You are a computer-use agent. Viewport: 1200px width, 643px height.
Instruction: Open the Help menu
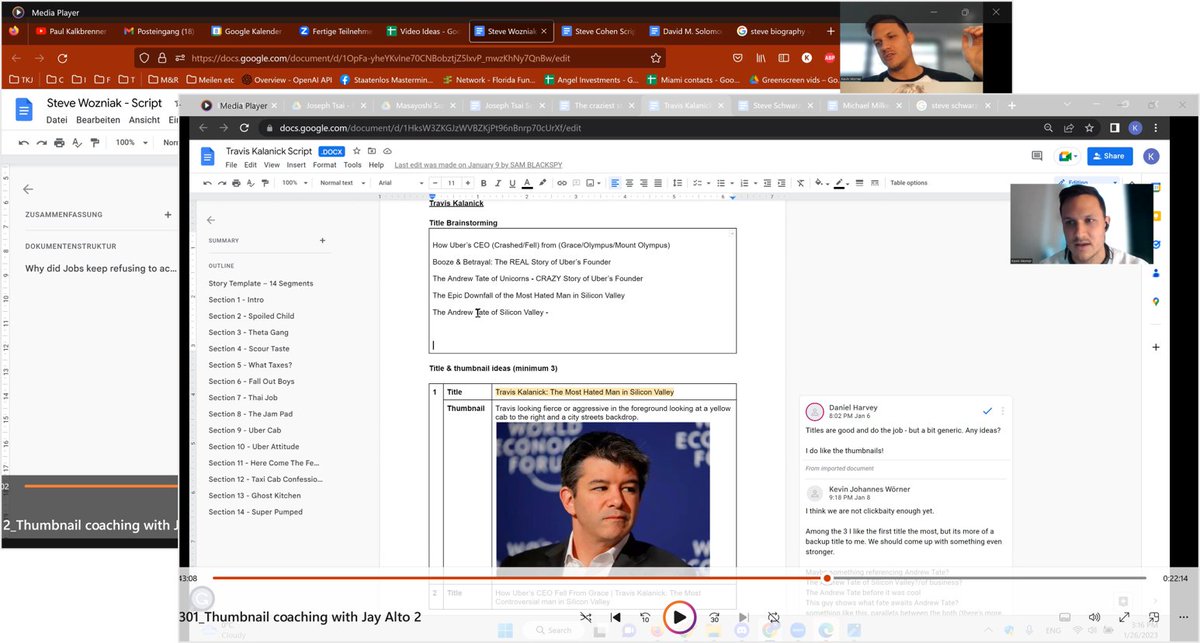click(x=376, y=165)
